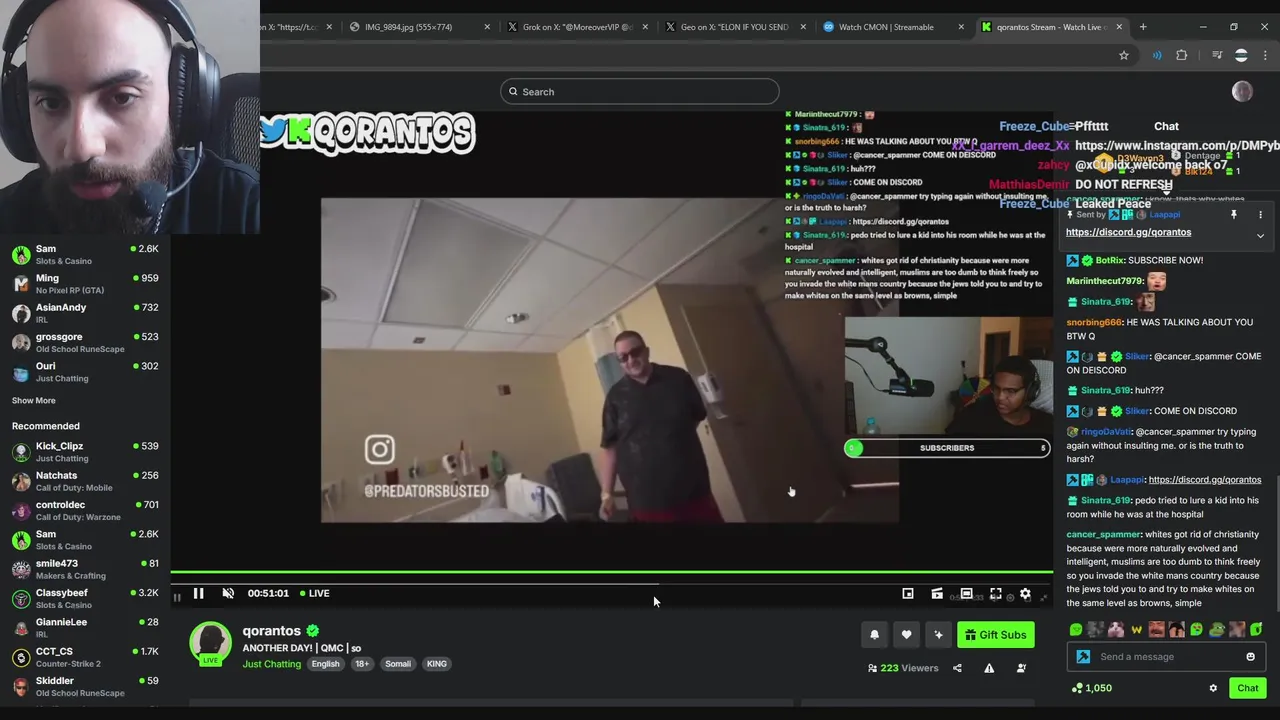Expand the pinned message chevron

tap(1260, 236)
